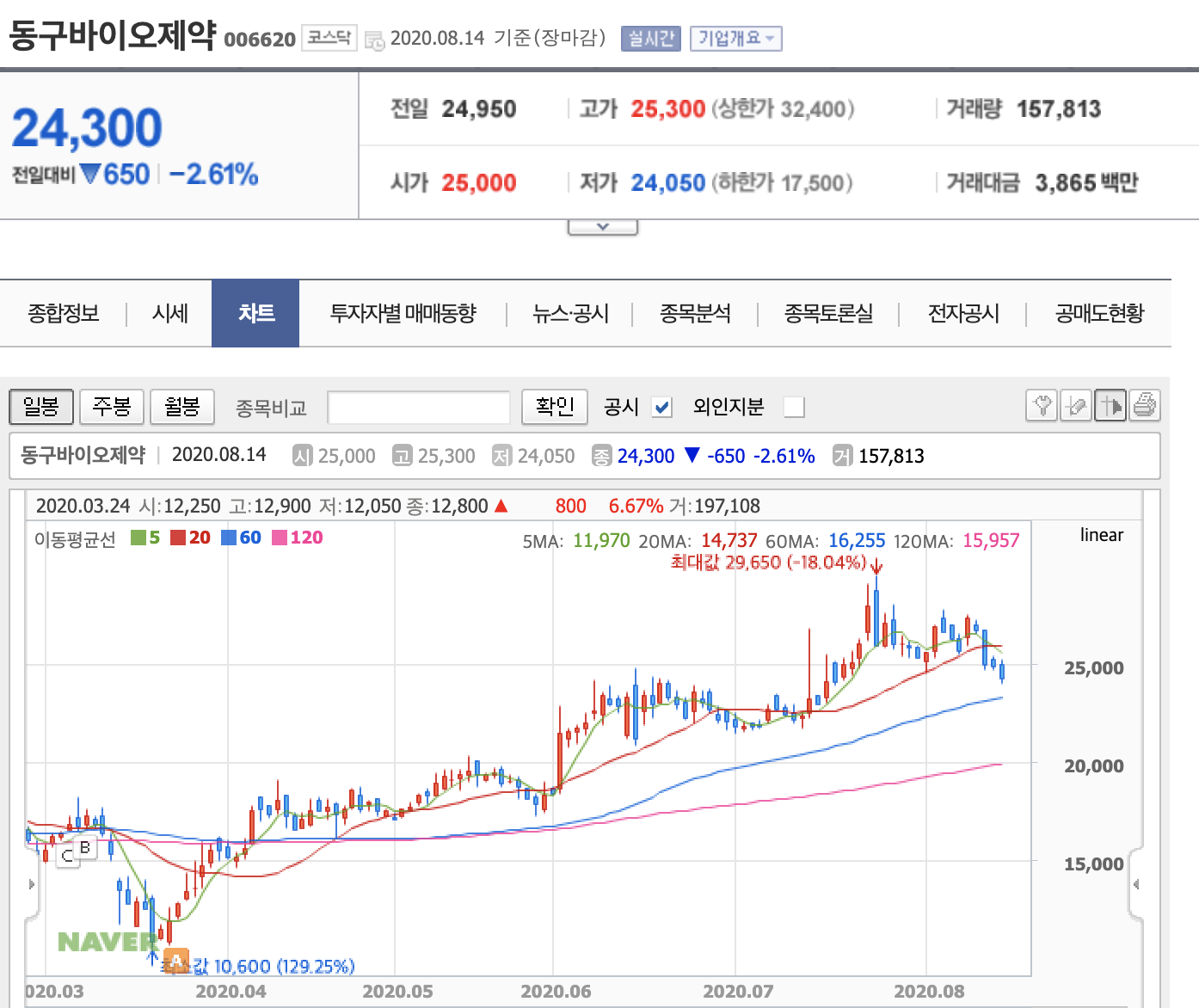Click the 5MA 11,970 value
The image size is (1199, 1008).
pos(601,541)
